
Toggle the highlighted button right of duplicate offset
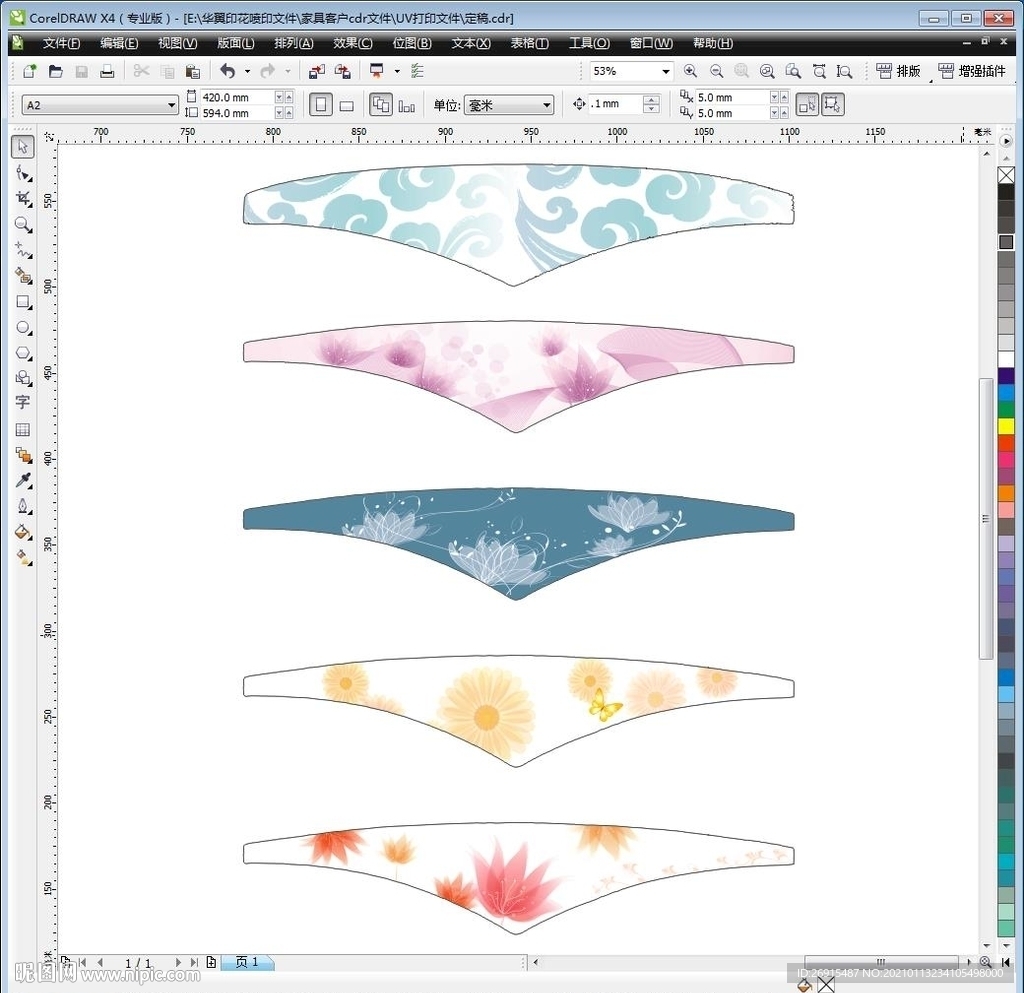point(807,105)
